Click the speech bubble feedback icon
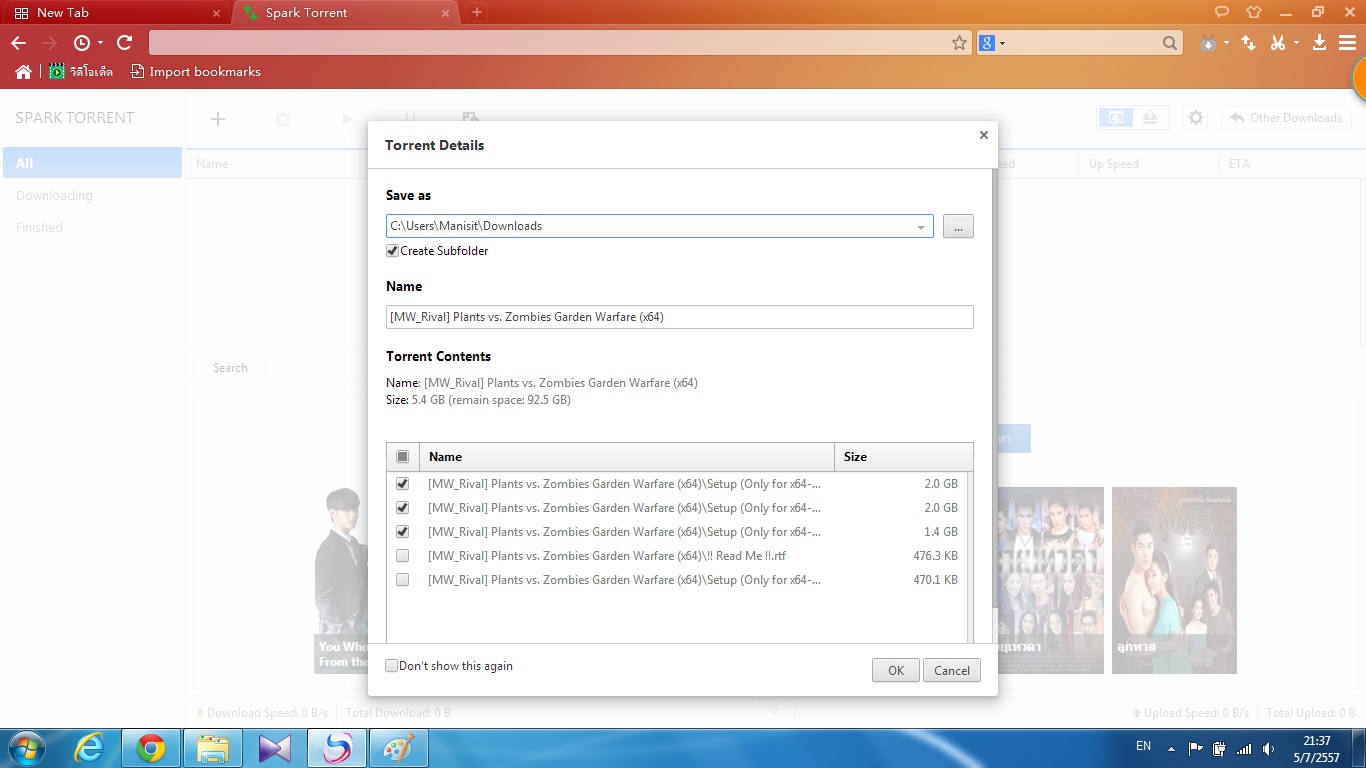 point(1222,12)
